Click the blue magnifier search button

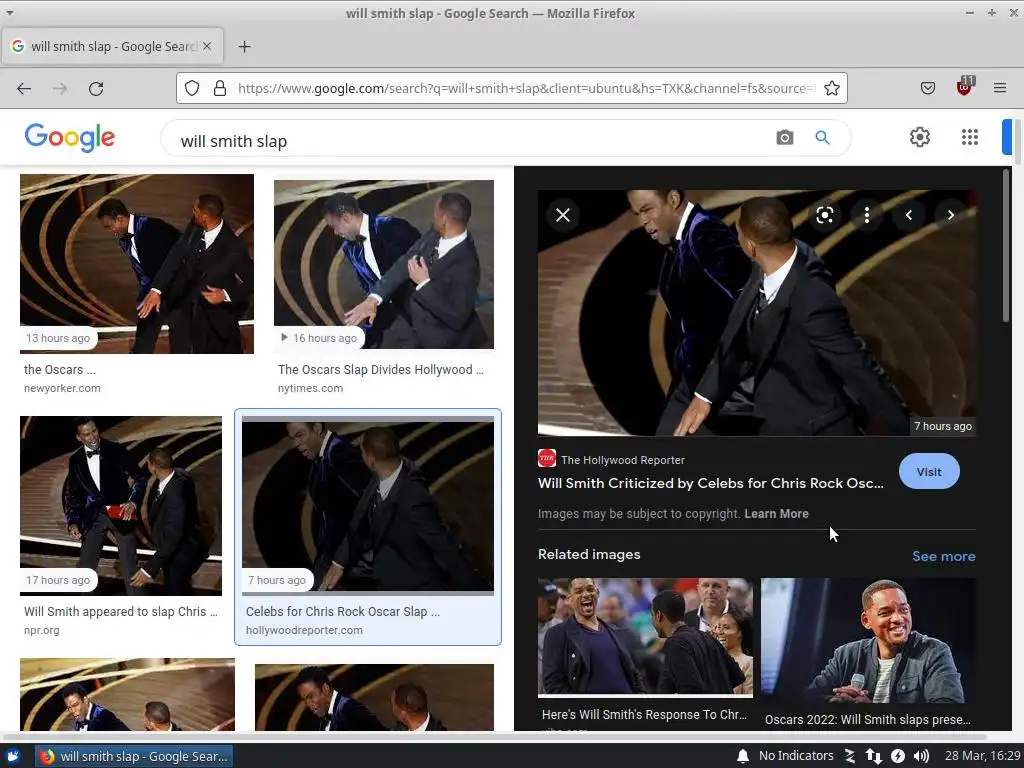(x=822, y=138)
